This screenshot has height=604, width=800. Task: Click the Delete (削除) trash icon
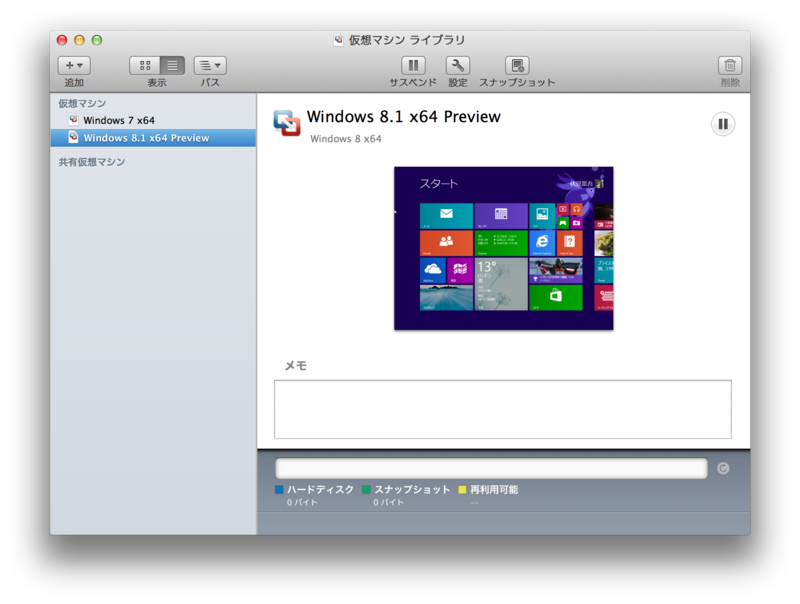(x=730, y=65)
